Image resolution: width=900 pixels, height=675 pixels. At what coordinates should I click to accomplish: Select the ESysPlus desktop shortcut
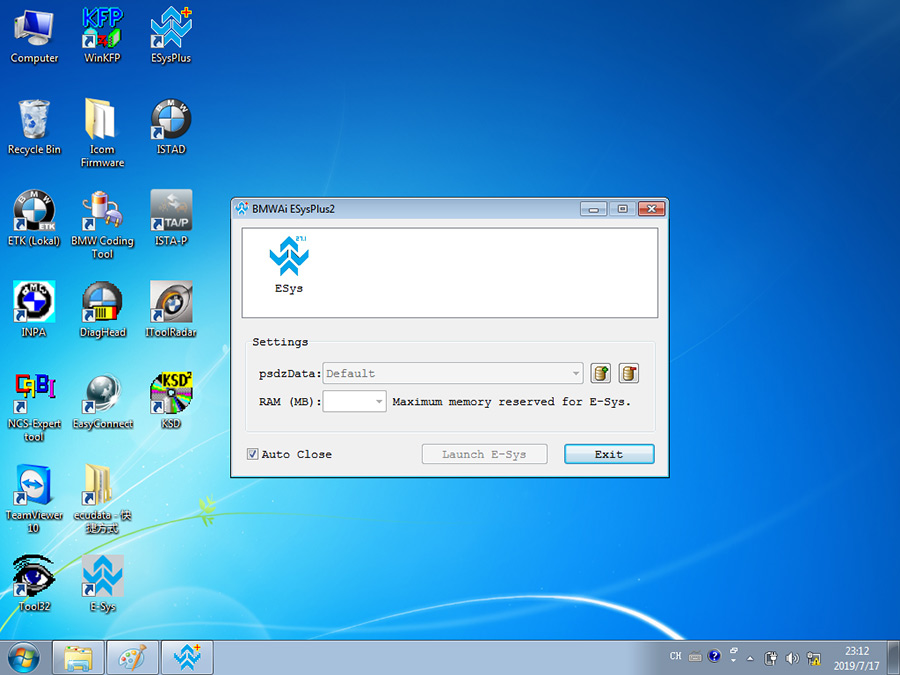click(x=171, y=36)
